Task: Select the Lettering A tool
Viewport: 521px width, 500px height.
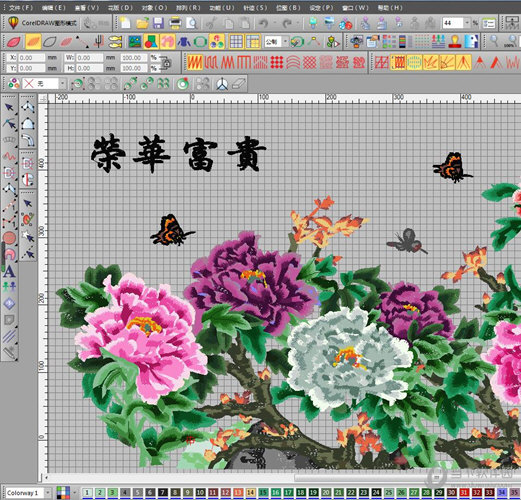Action: (9, 272)
